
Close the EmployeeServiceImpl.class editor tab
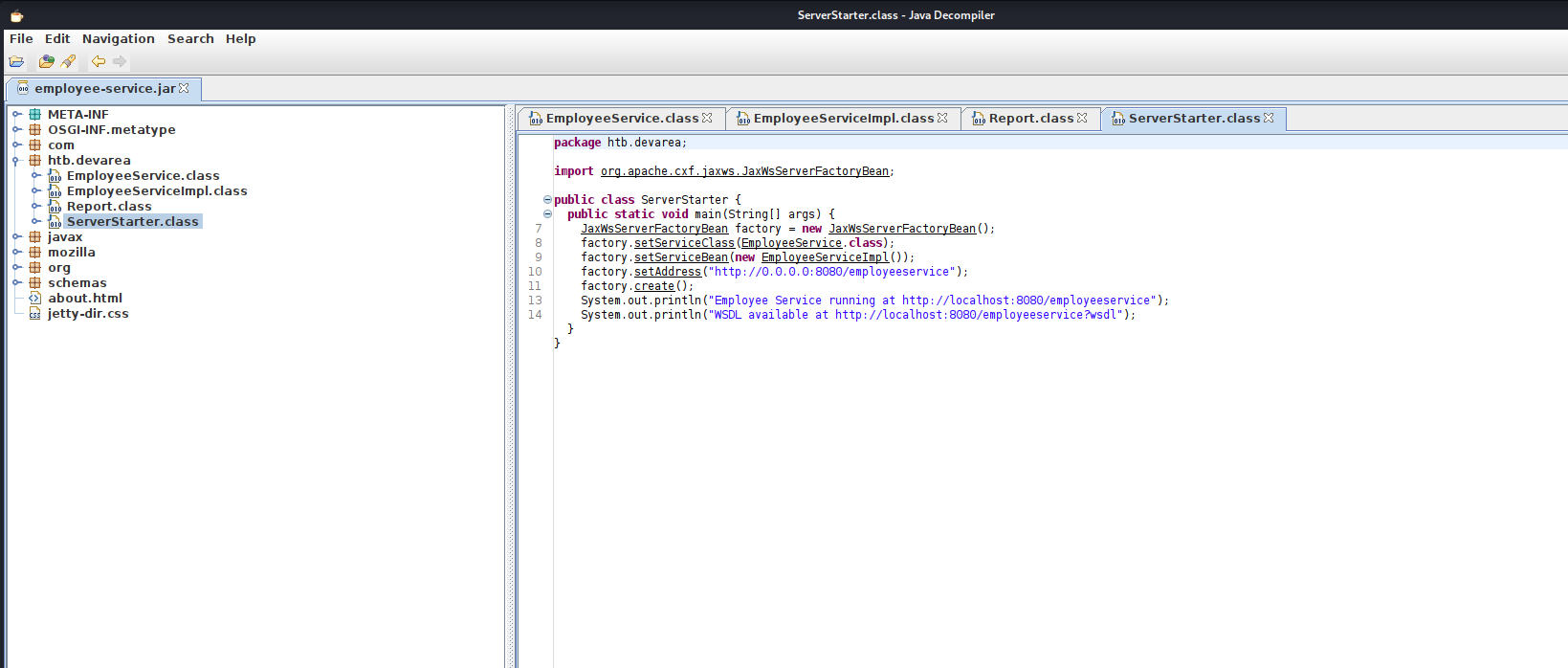tap(942, 118)
